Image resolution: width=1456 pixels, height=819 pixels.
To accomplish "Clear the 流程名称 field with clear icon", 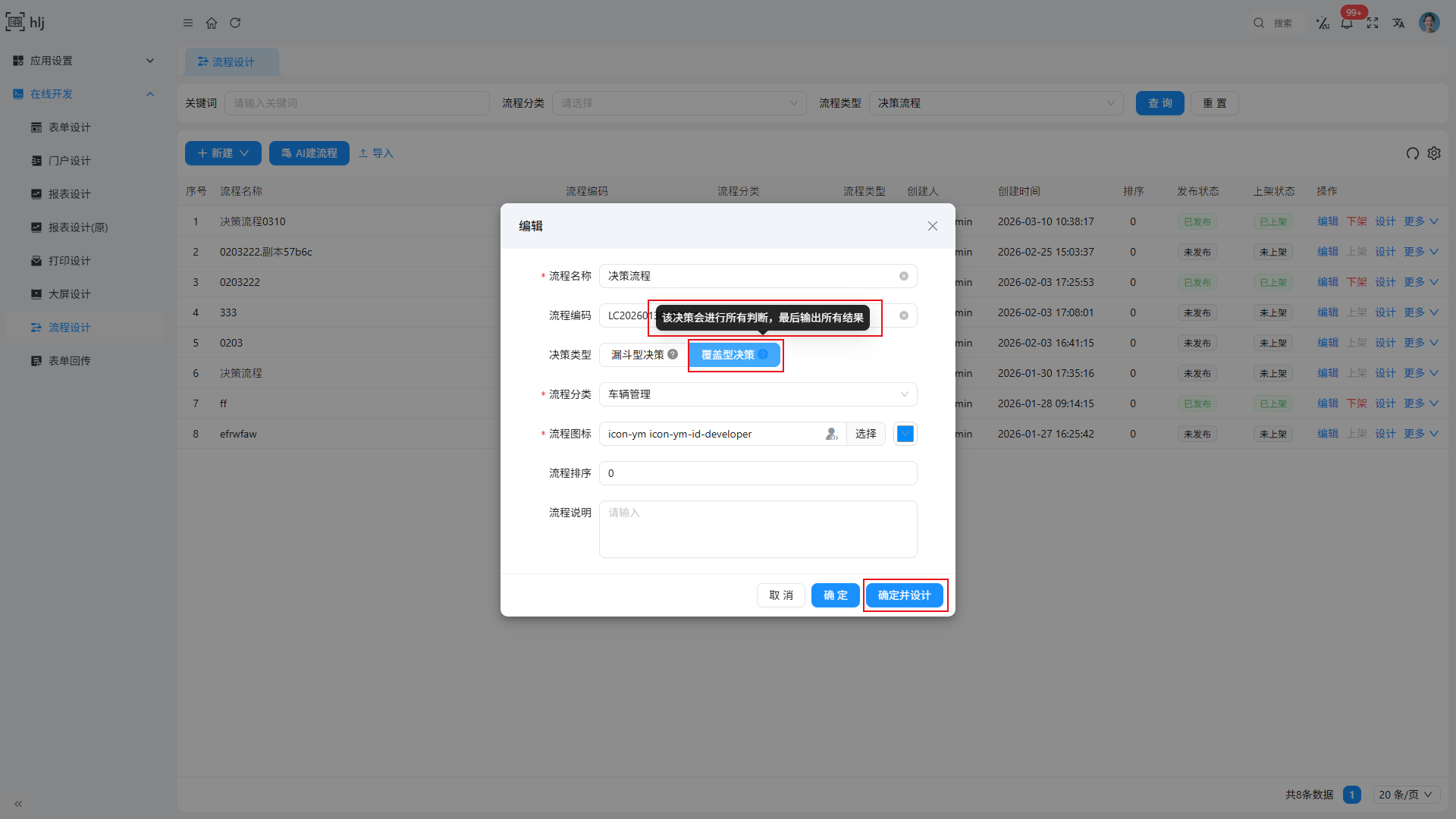I will pos(904,276).
